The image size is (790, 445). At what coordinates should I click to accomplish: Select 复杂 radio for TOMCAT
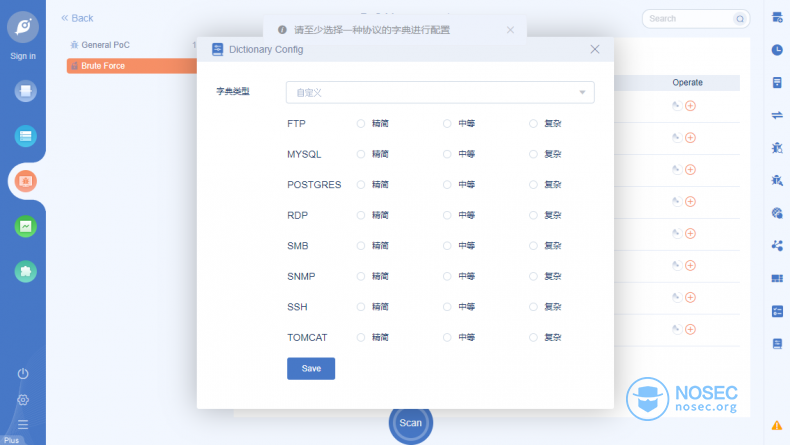point(533,337)
